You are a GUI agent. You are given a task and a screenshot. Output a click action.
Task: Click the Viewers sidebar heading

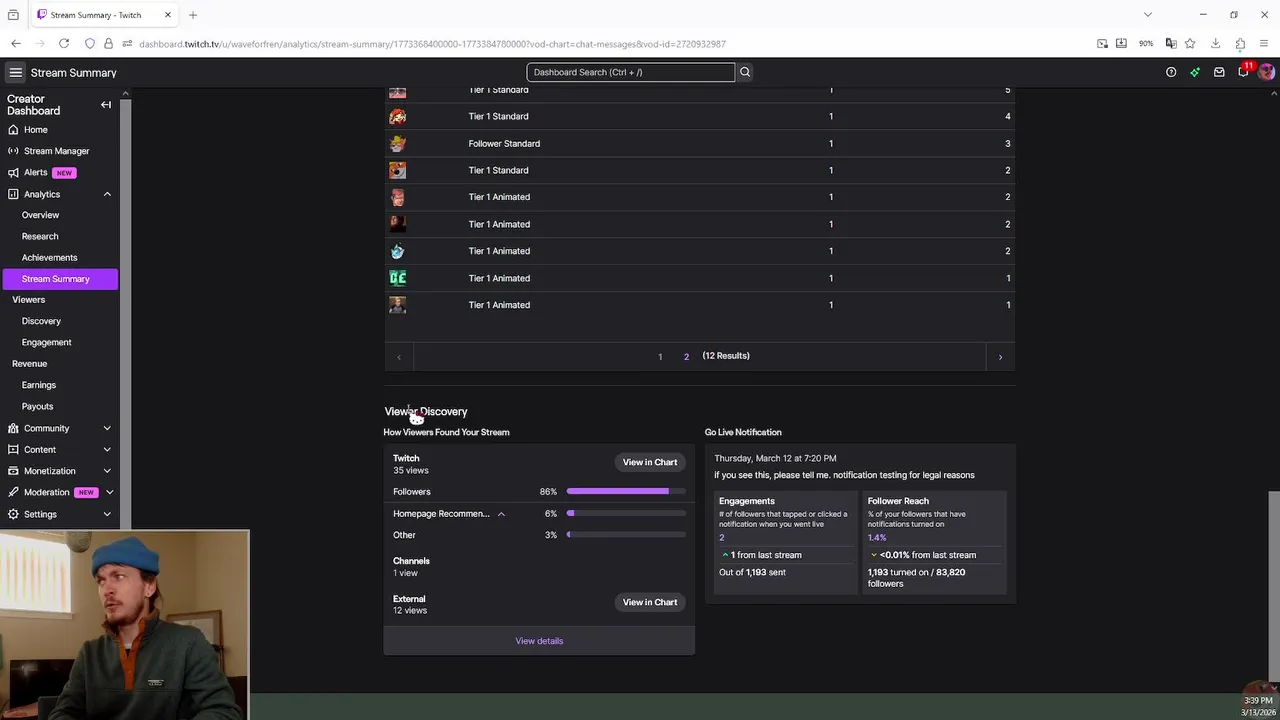28,300
